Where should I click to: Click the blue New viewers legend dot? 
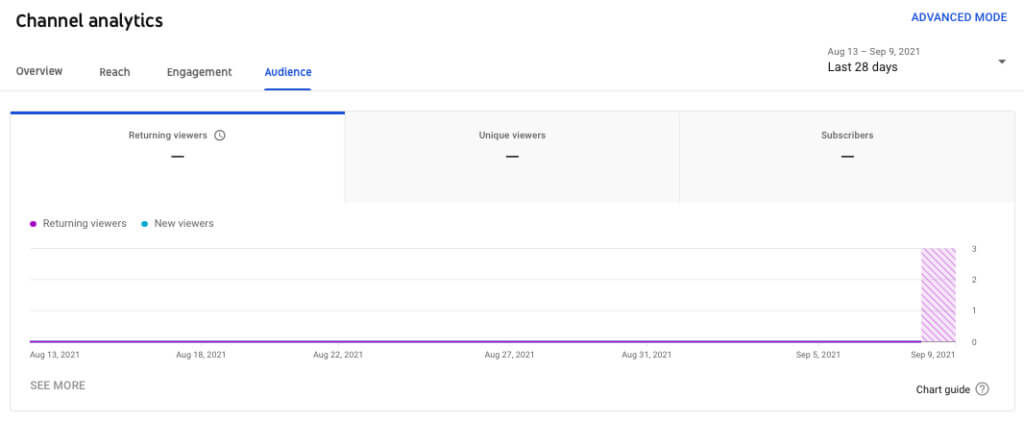(x=145, y=224)
